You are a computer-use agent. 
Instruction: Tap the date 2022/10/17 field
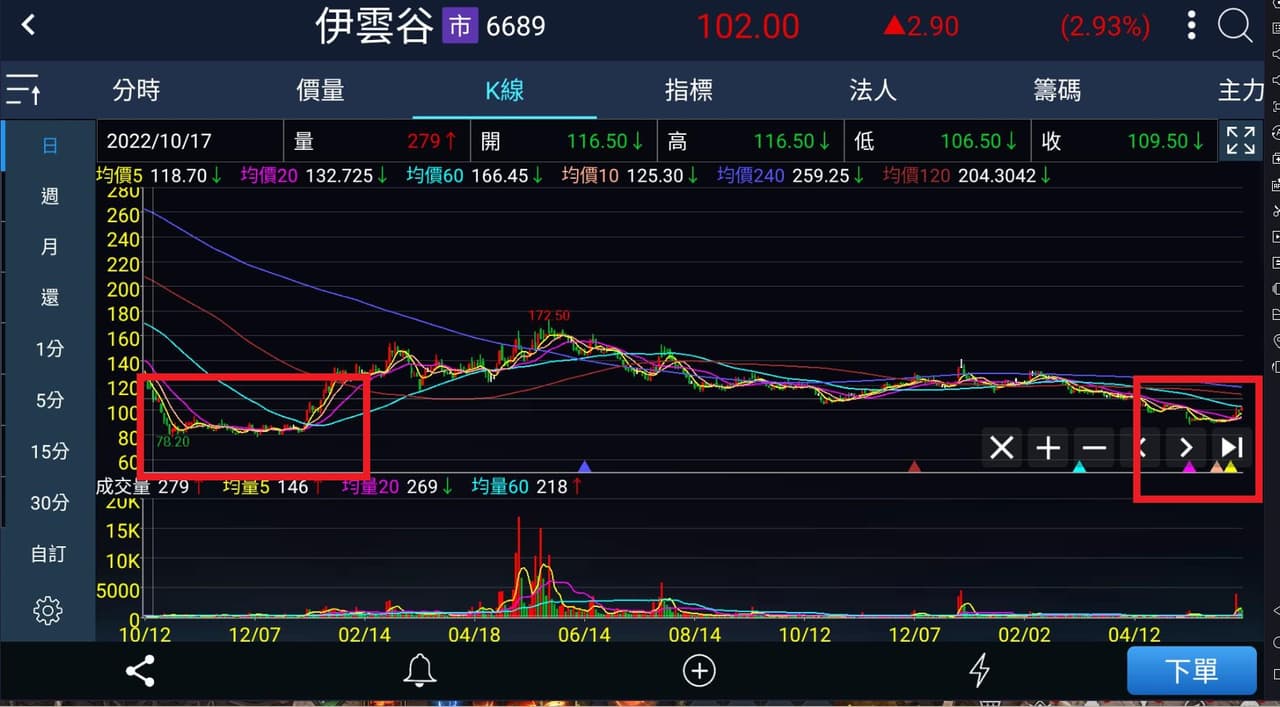[190, 141]
